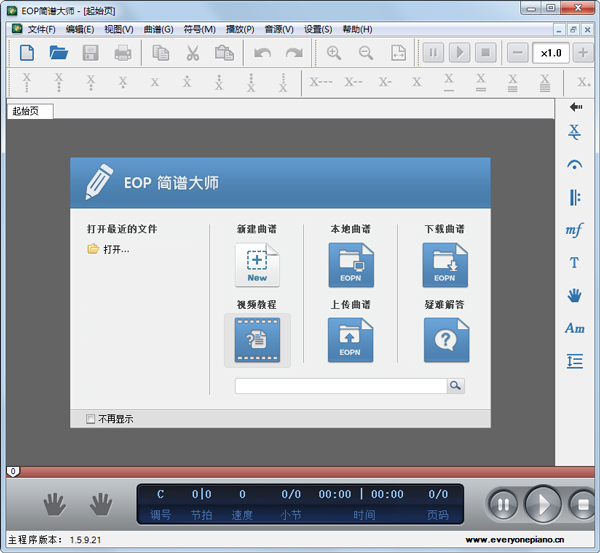Screen dimensions: 600x553
Task: Click the 打开... recent files link
Action: 116,250
